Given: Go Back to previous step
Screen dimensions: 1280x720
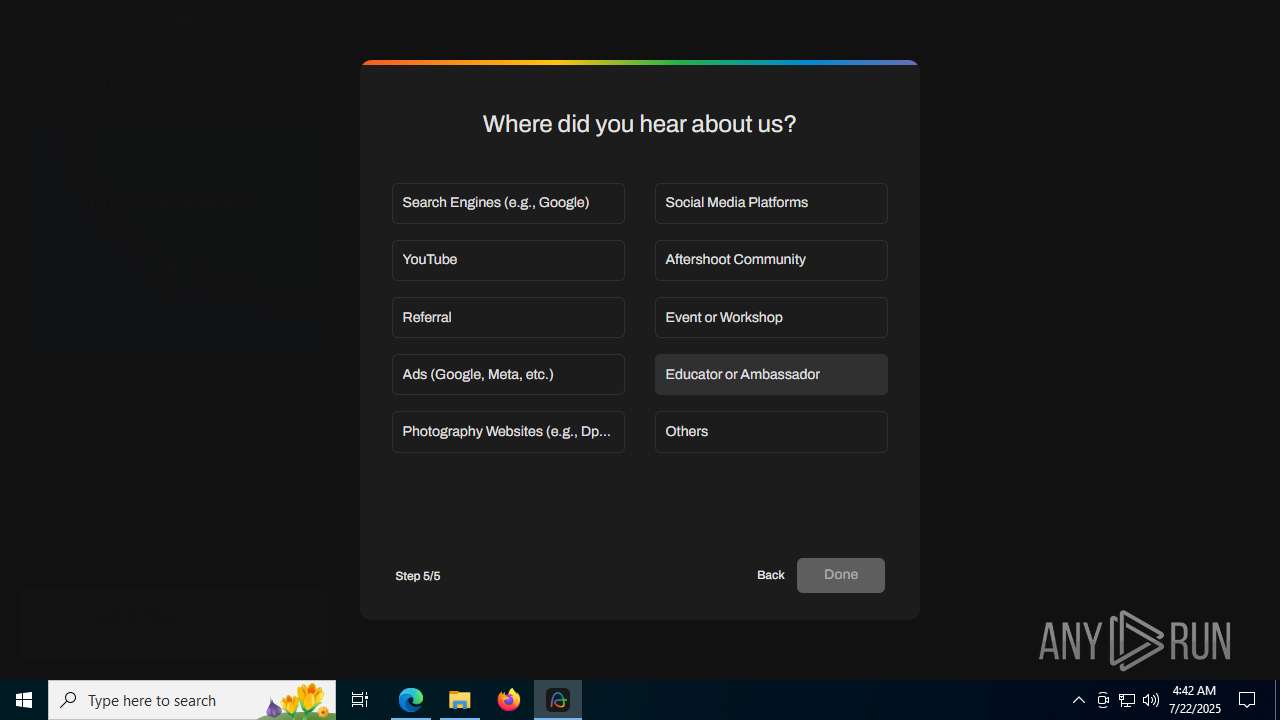Looking at the screenshot, I should pyautogui.click(x=771, y=575).
